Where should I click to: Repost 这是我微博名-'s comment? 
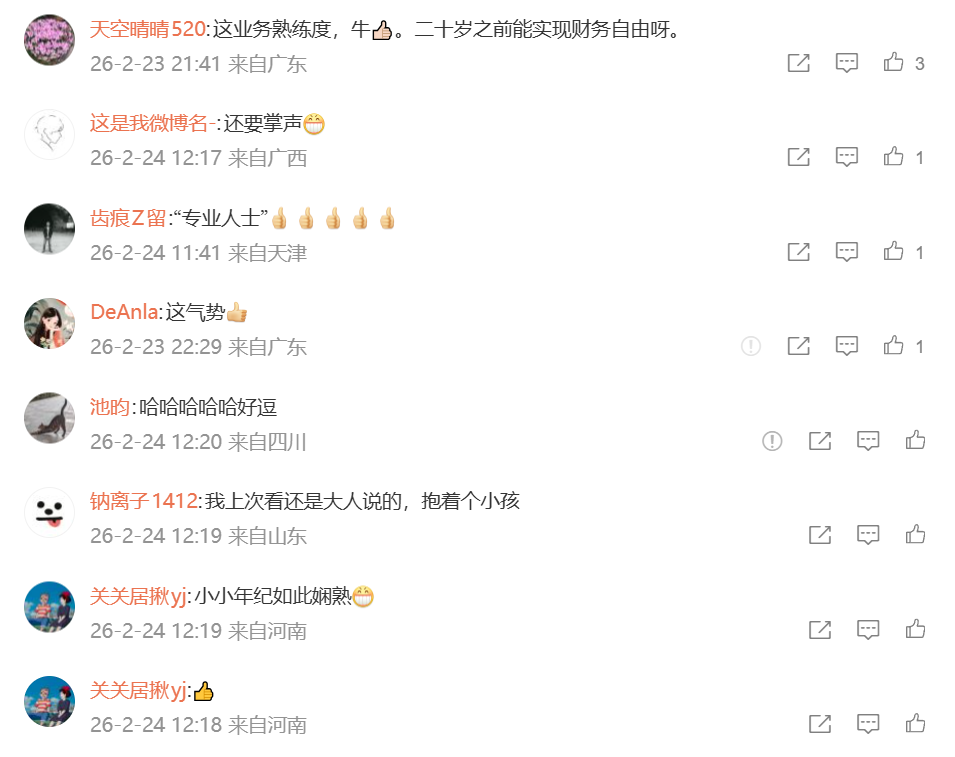click(x=798, y=157)
